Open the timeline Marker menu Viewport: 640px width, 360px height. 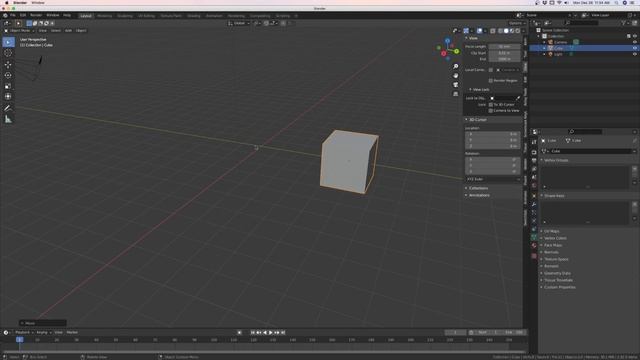72,333
